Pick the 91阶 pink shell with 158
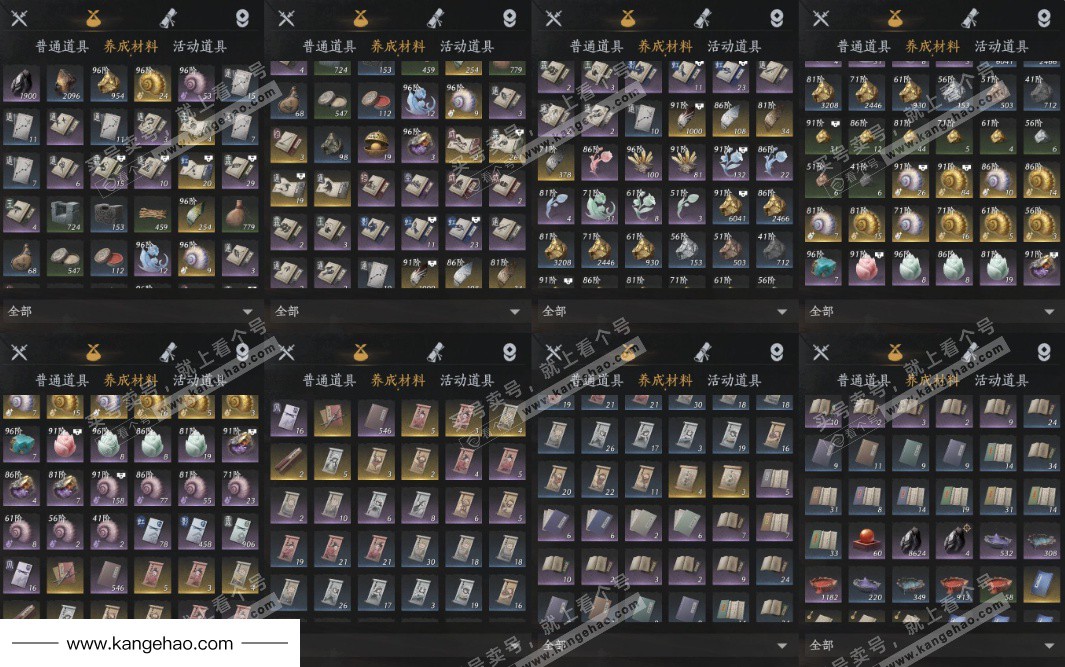Screen dimensions: 1065x667 pyautogui.click(x=109, y=488)
